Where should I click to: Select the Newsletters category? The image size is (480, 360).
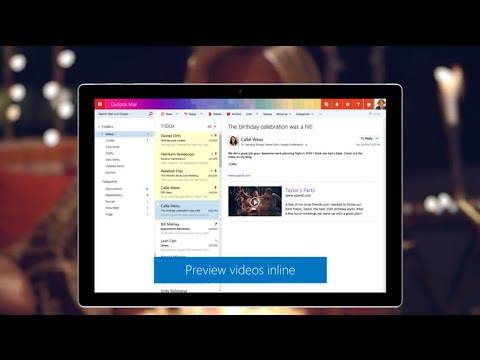(114, 195)
